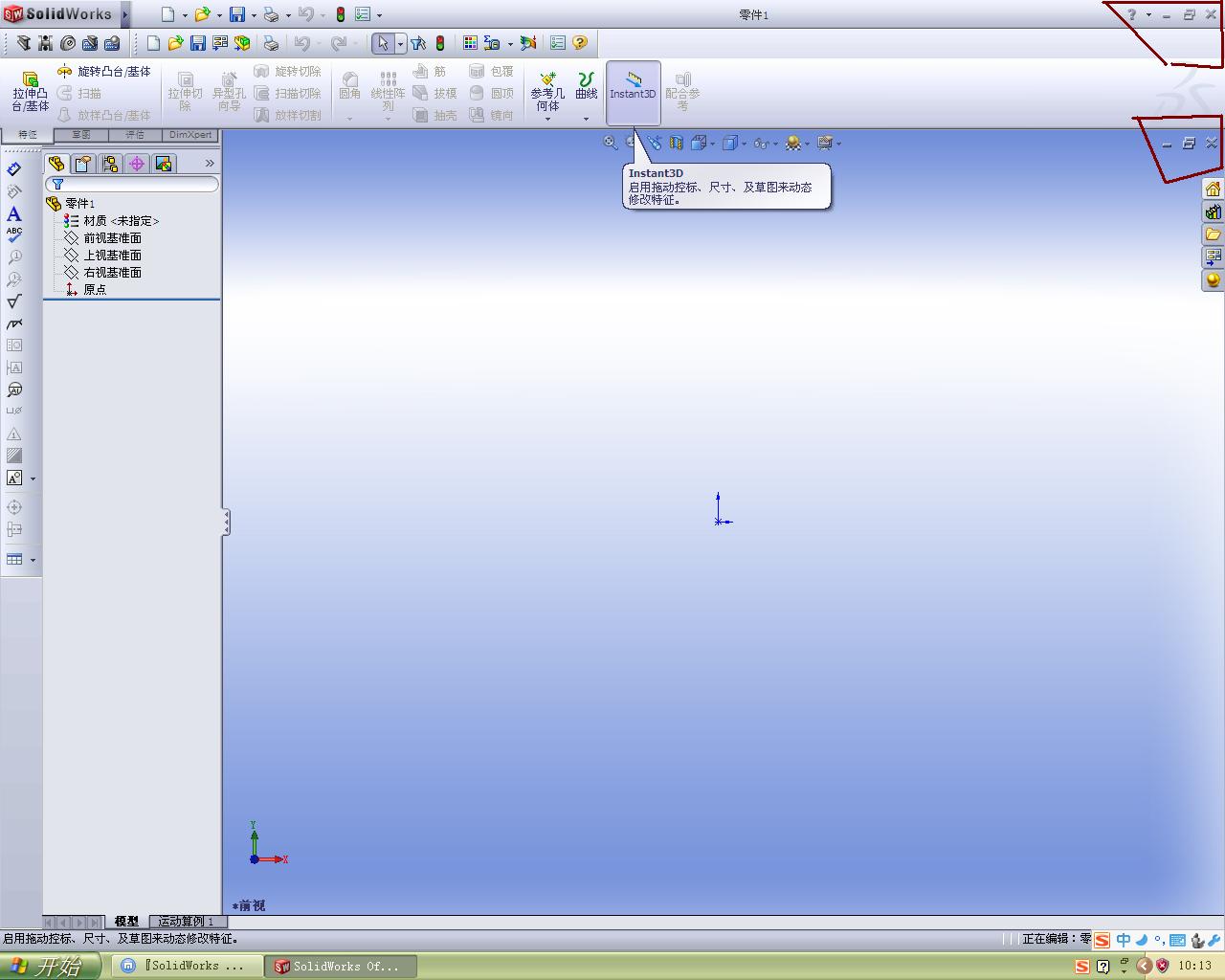
Task: Click the ABC Spell Checker icon
Action: [x=14, y=234]
